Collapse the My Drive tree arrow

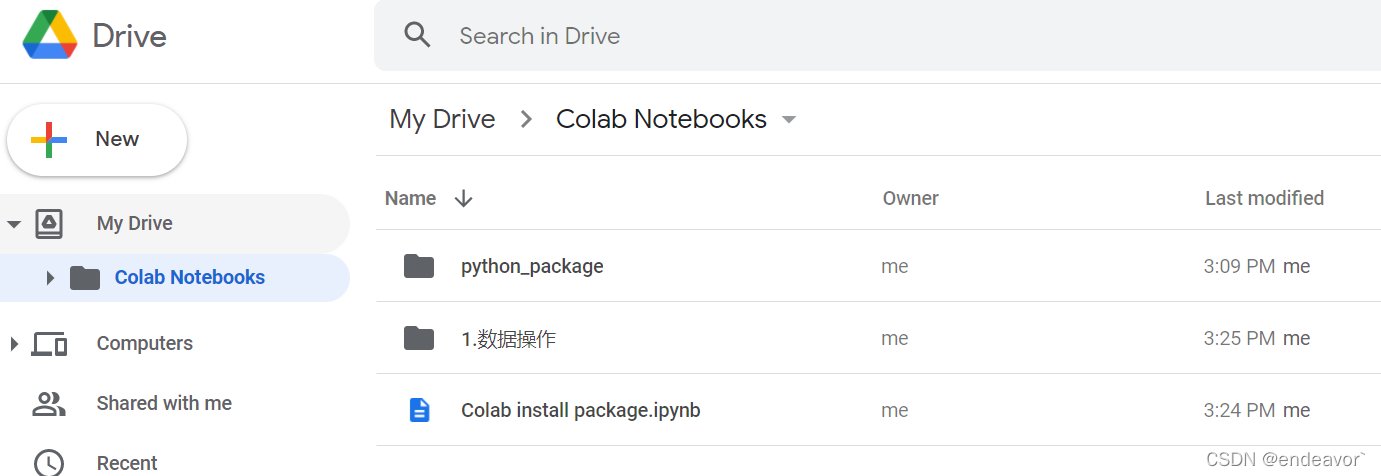[x=14, y=224]
